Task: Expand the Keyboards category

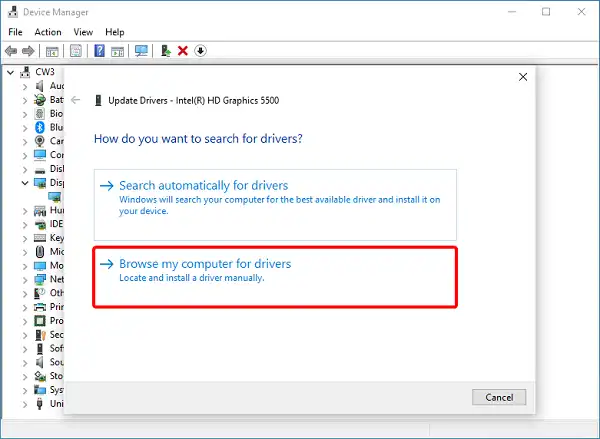Action: pos(26,238)
